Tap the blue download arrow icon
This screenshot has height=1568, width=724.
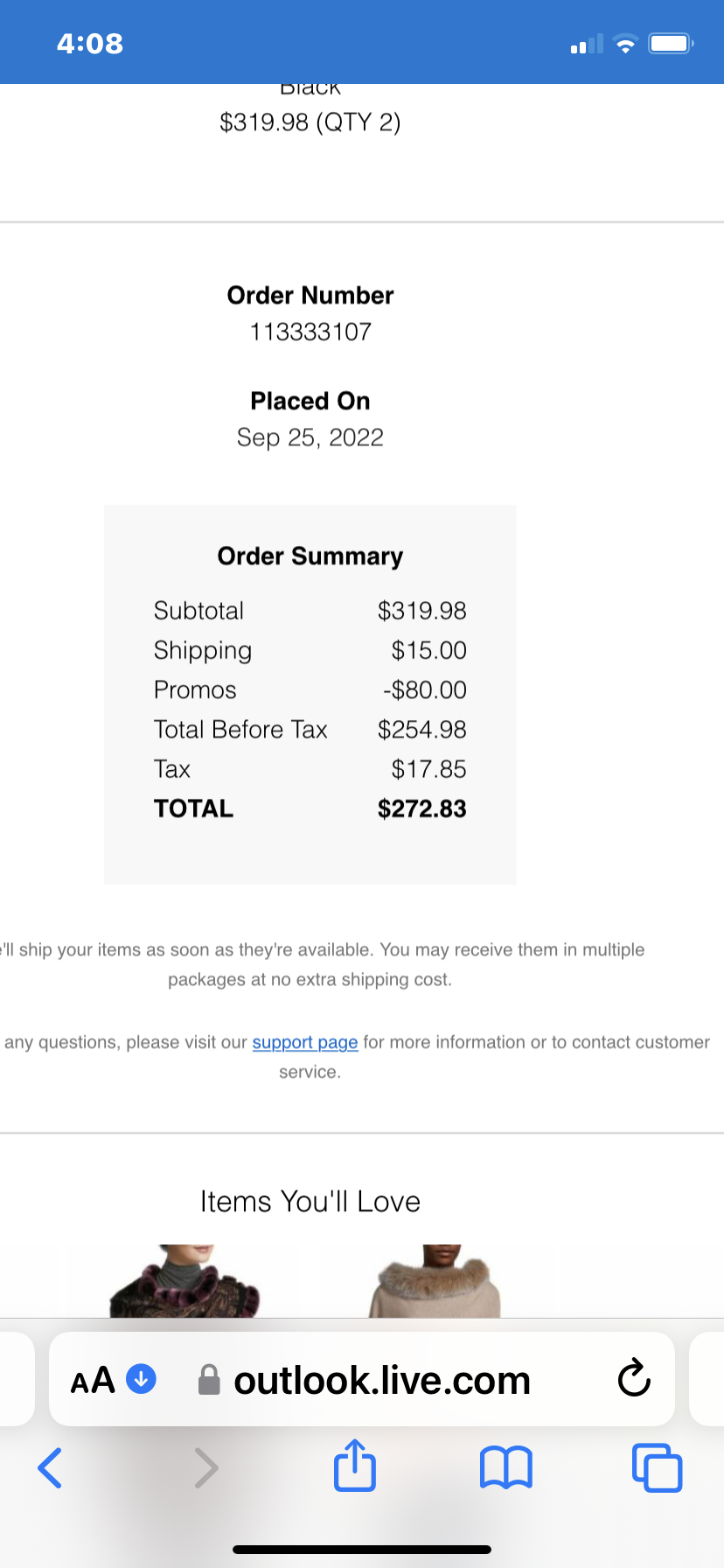(x=142, y=1379)
